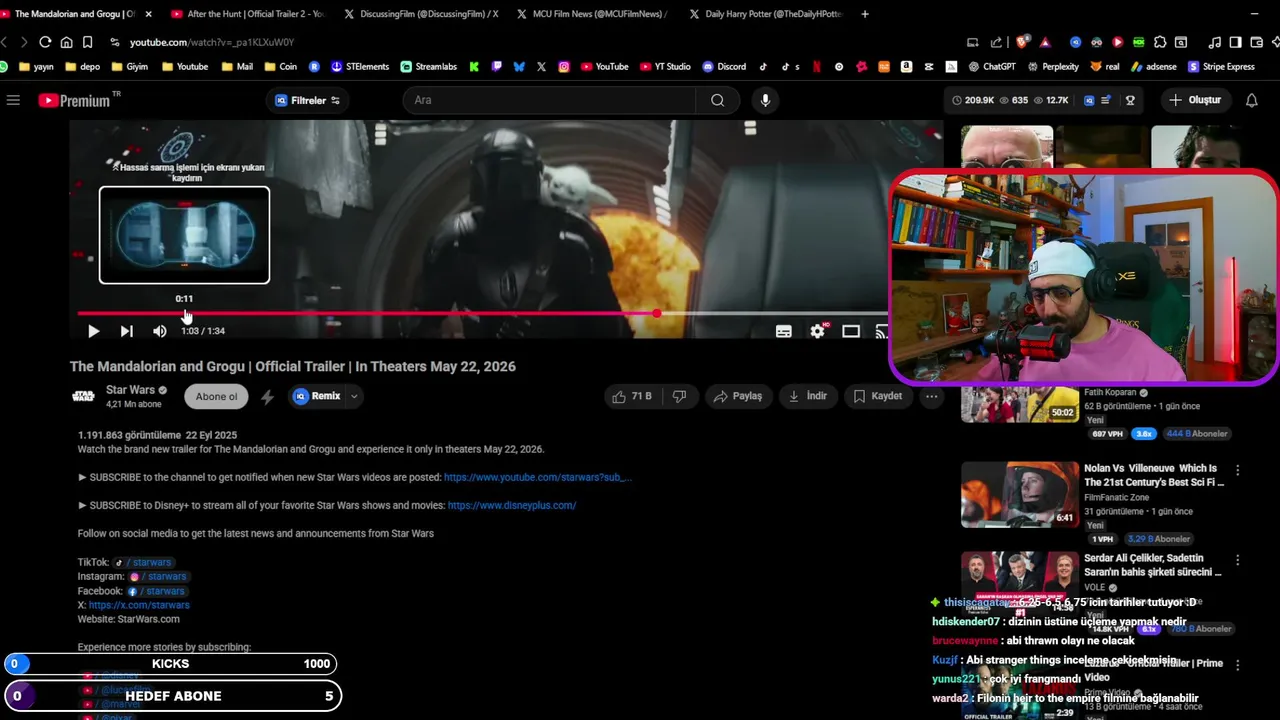The height and width of the screenshot is (720, 1280).
Task: Focus the Ara search field
Action: pos(548,100)
